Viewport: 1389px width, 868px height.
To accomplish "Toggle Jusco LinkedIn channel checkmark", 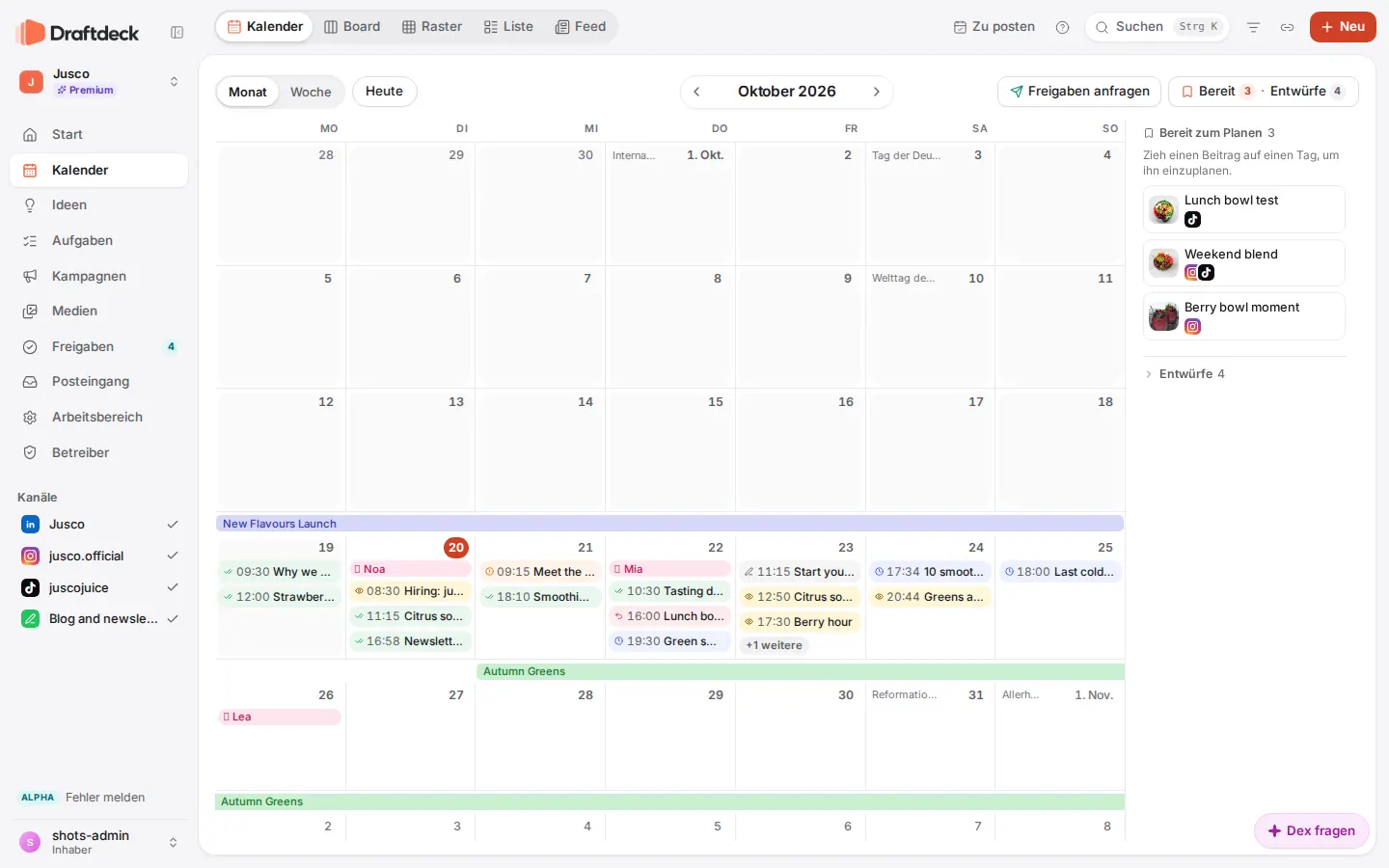I will (x=173, y=525).
